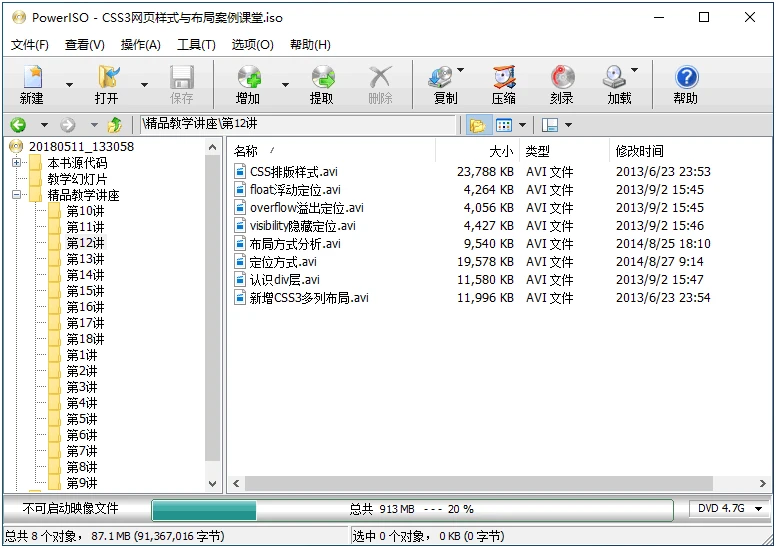776x548 pixels.
Task: Click the 913 MB disc capacity progress bar
Action: [x=412, y=509]
